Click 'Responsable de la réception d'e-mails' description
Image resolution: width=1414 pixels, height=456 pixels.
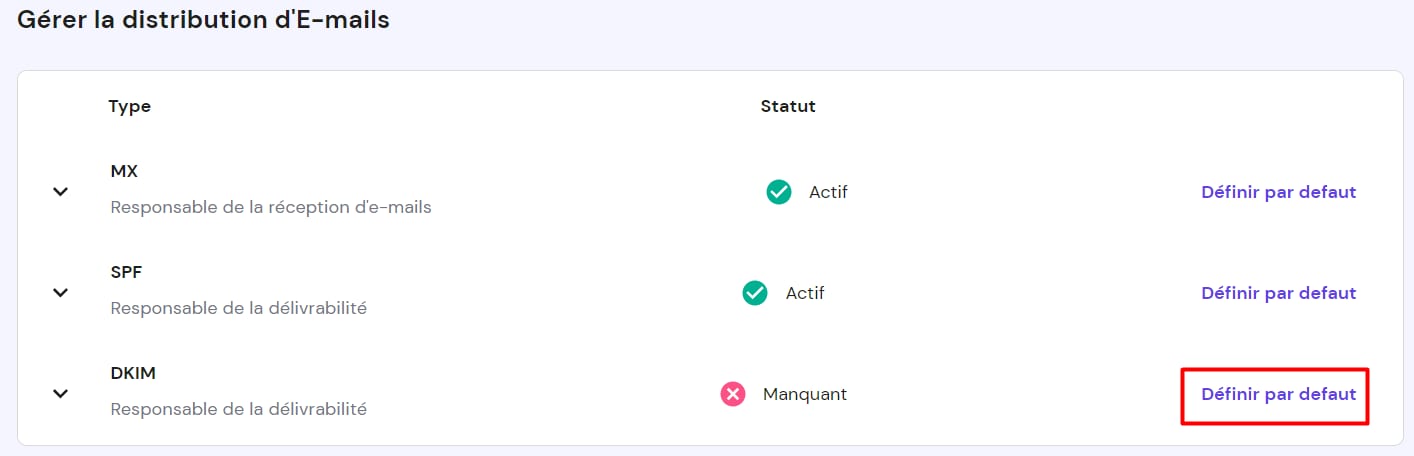click(x=271, y=208)
